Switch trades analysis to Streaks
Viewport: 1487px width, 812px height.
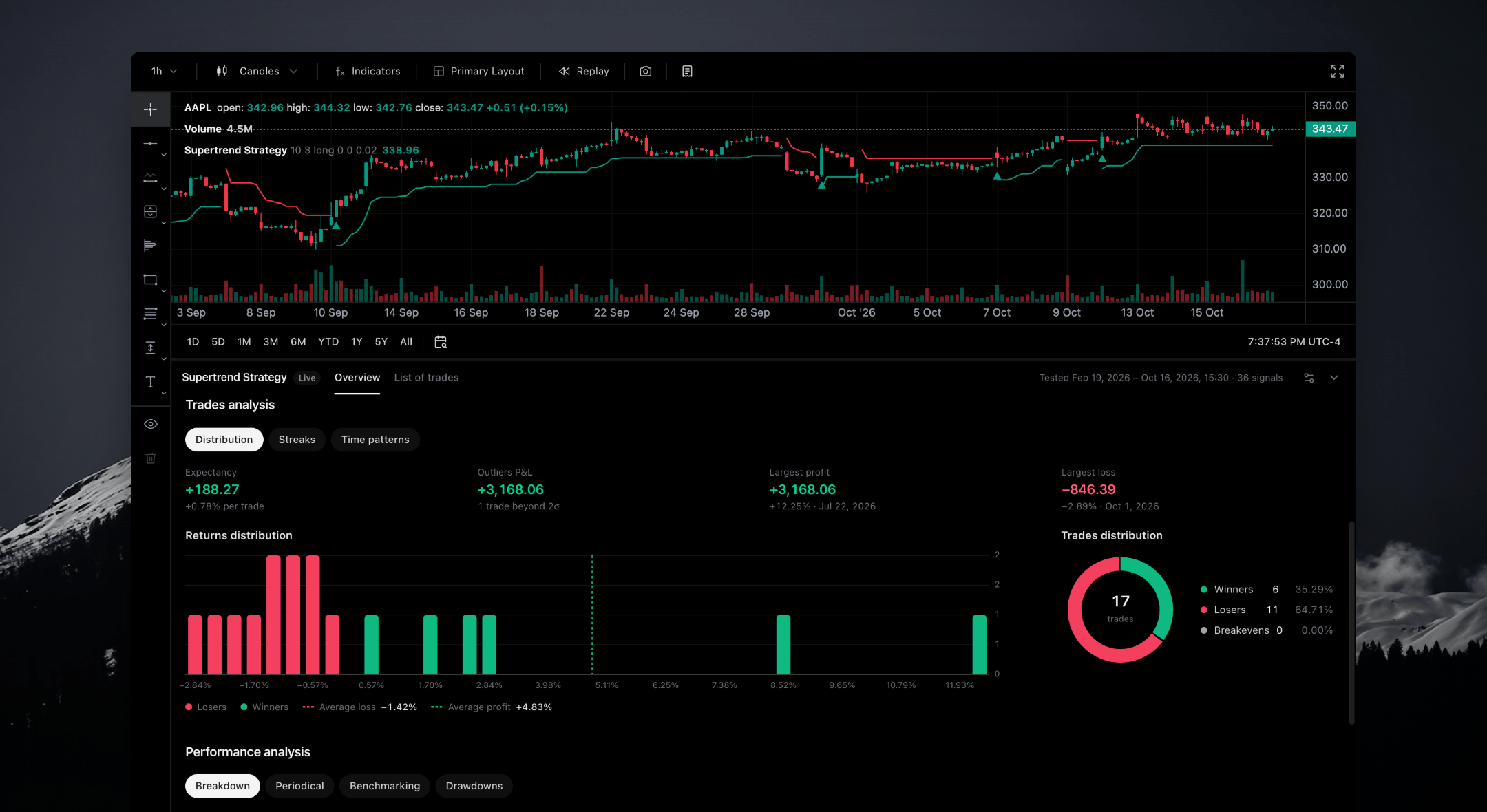tap(297, 440)
